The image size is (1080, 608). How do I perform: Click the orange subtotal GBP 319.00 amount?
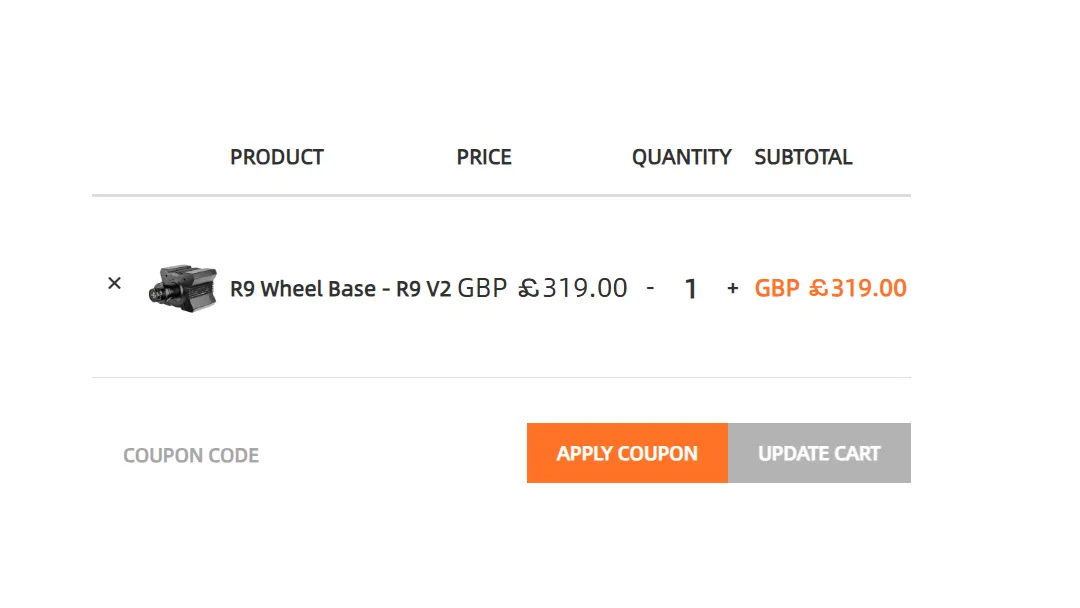pos(831,288)
